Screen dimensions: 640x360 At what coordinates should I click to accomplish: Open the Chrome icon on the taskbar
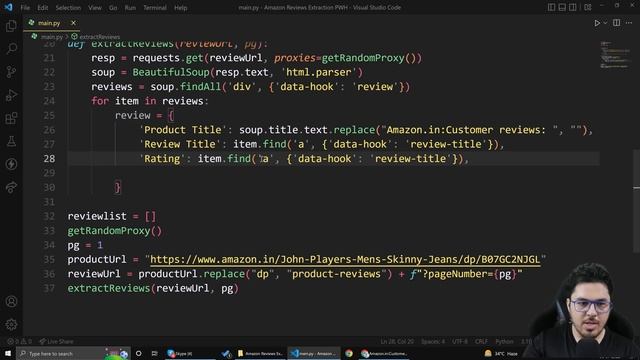coord(349,353)
